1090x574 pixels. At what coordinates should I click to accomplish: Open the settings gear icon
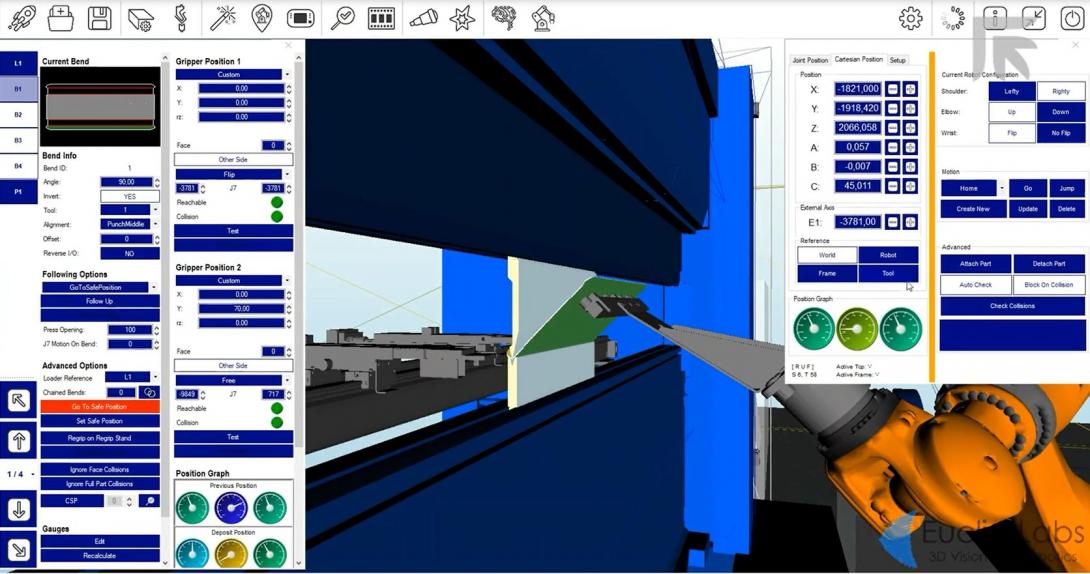coord(910,18)
